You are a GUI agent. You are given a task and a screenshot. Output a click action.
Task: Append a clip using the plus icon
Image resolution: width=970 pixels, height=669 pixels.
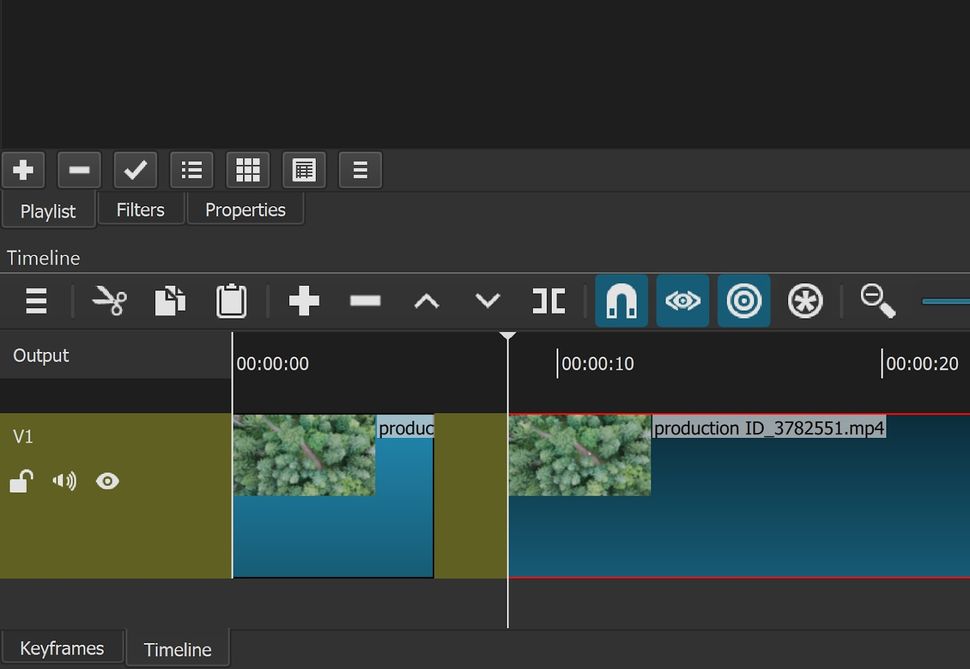[304, 300]
